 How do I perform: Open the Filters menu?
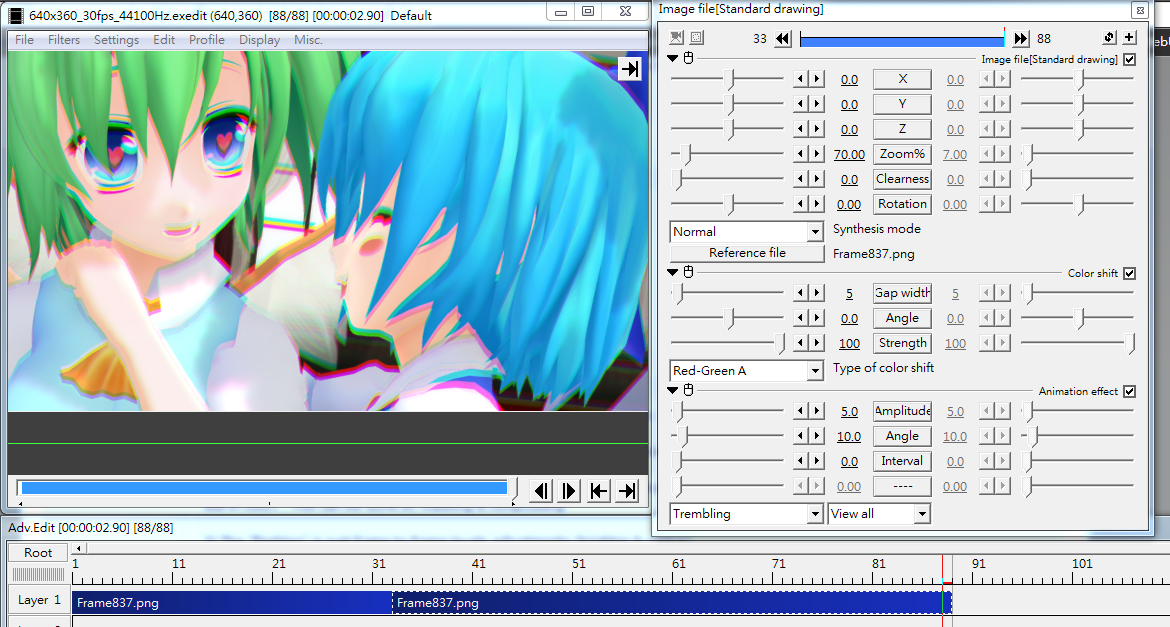[x=64, y=40]
